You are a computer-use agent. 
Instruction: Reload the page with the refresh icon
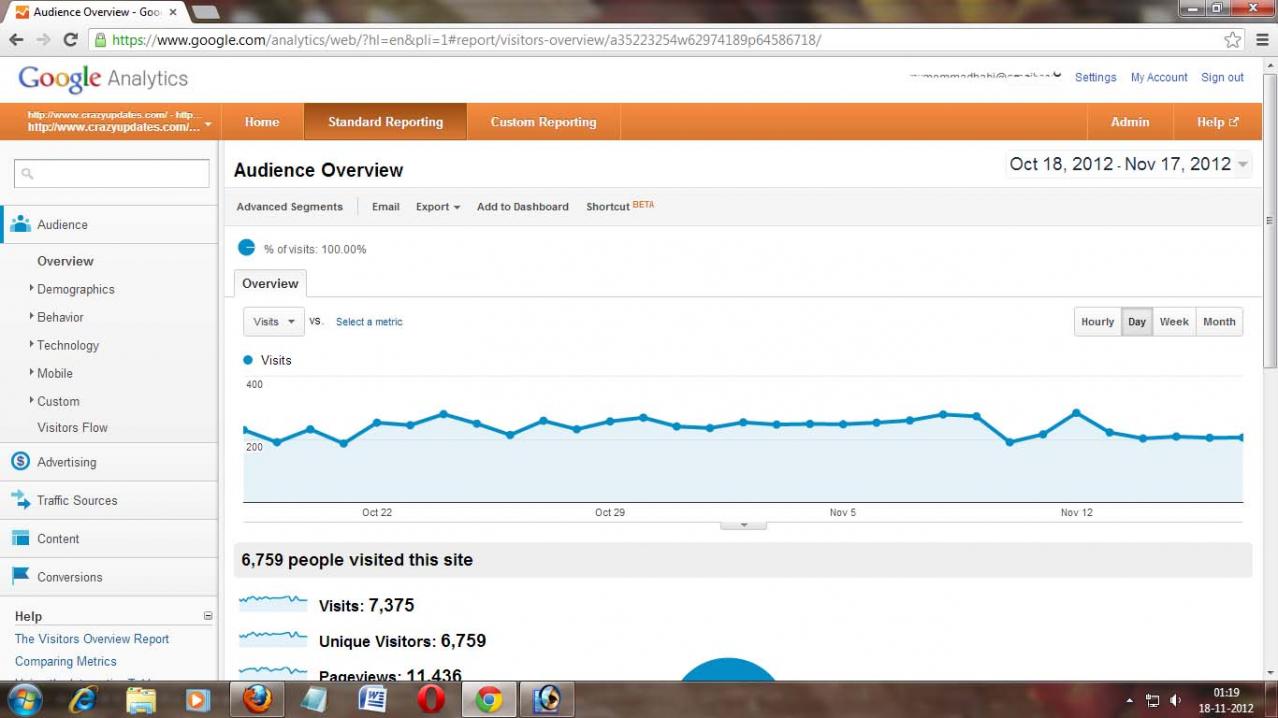click(70, 40)
